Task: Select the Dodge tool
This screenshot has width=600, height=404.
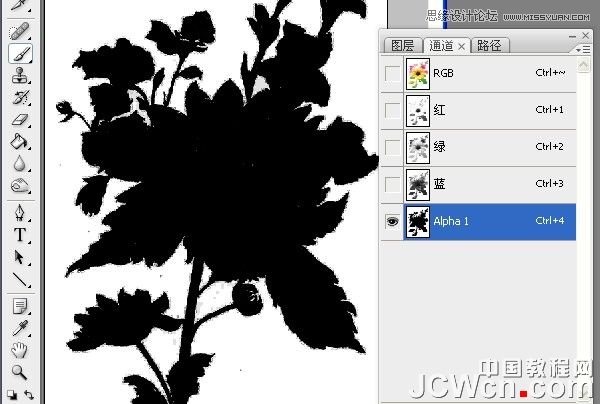Action: 20,186
